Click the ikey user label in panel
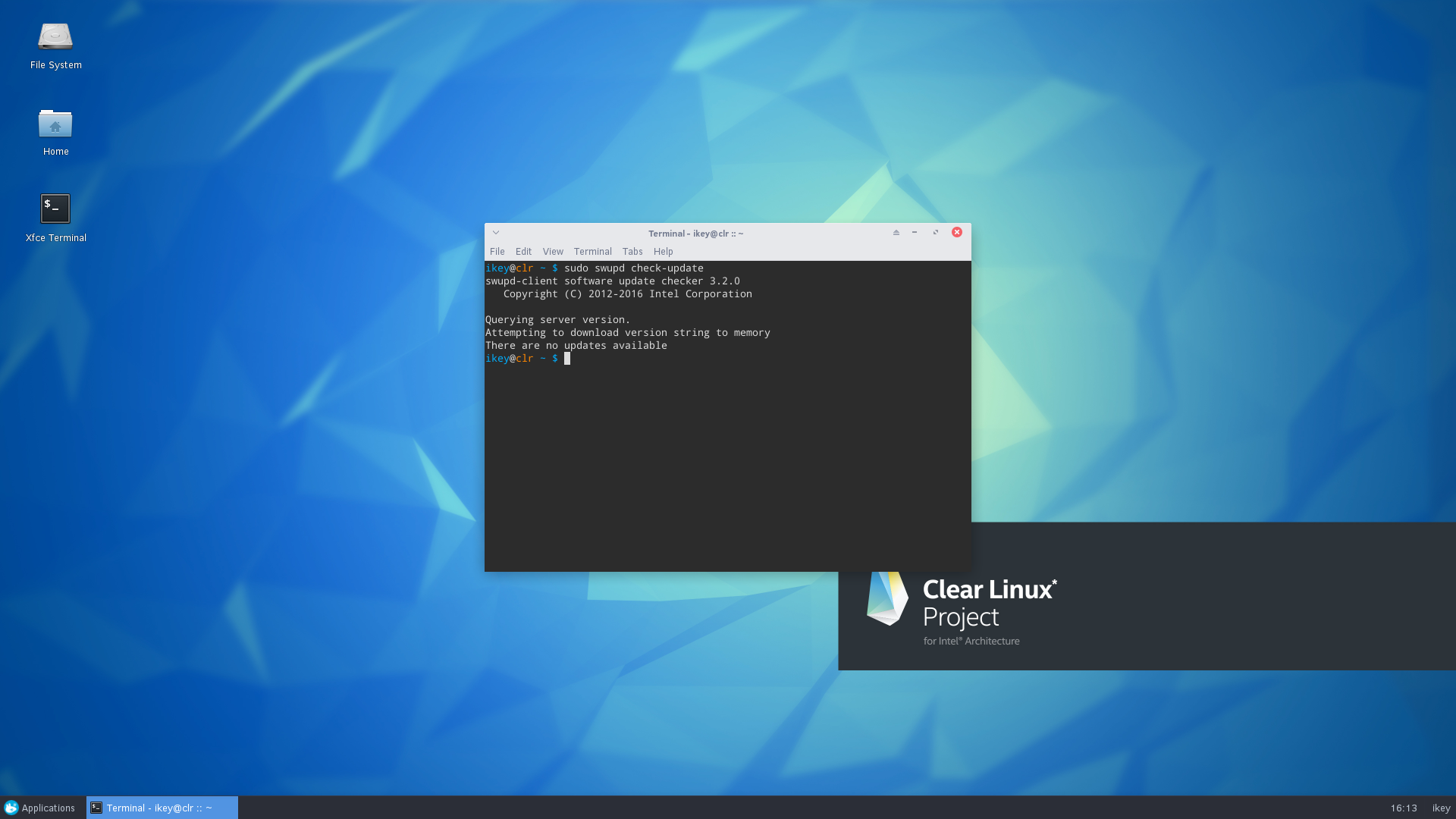Image resolution: width=1456 pixels, height=819 pixels. (x=1441, y=808)
